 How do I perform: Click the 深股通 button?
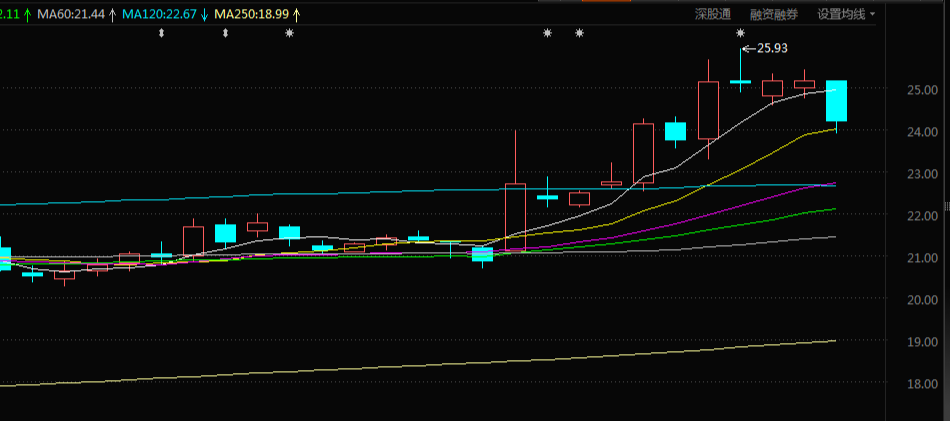(x=712, y=14)
